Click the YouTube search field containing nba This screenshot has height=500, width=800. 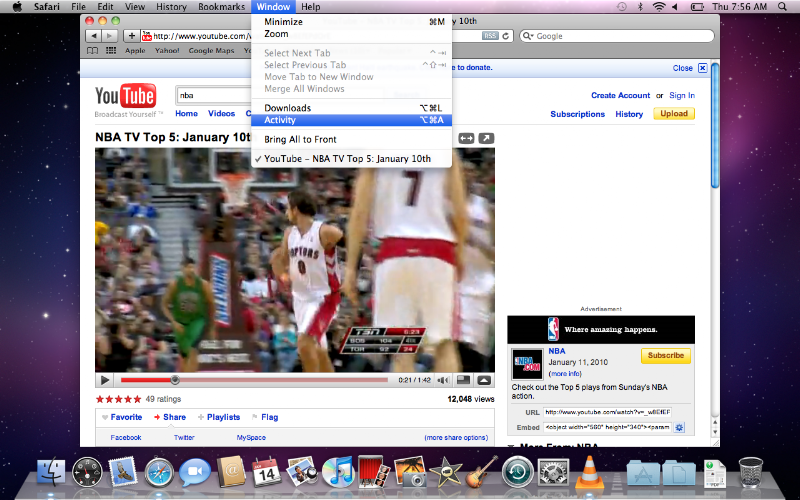point(214,95)
